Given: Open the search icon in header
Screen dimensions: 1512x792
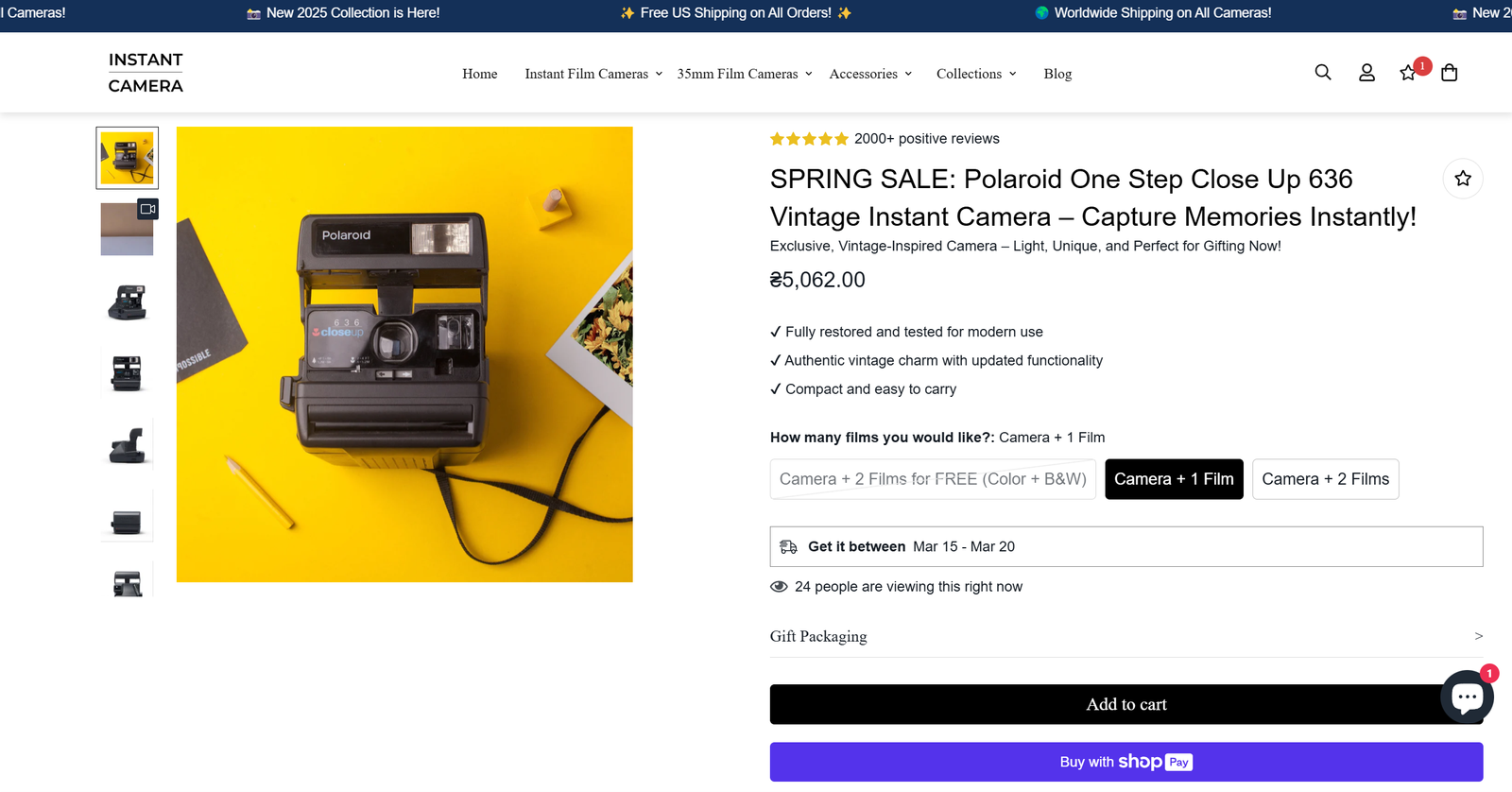Looking at the screenshot, I should 1323,73.
